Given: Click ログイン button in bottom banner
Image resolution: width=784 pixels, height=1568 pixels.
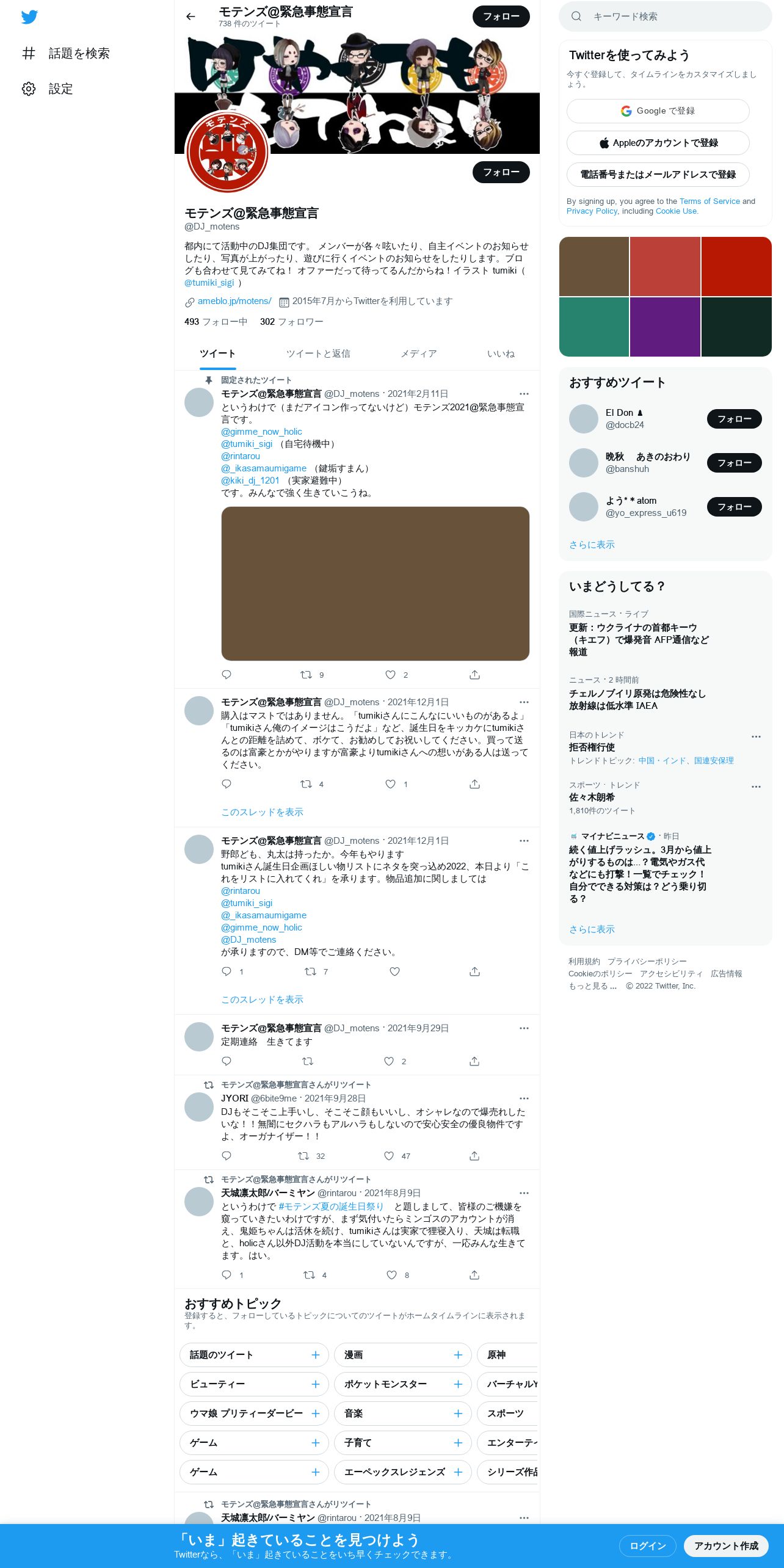Looking at the screenshot, I should pos(648,1546).
